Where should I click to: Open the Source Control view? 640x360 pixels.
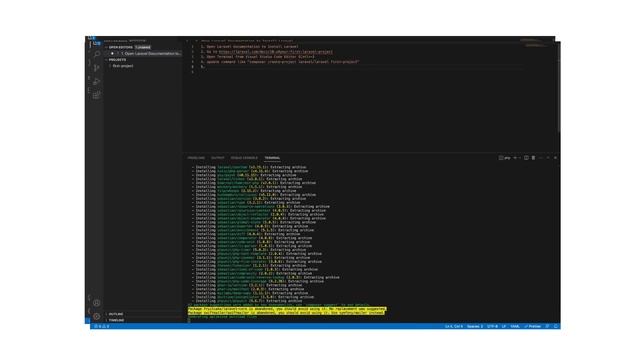pyautogui.click(x=97, y=68)
